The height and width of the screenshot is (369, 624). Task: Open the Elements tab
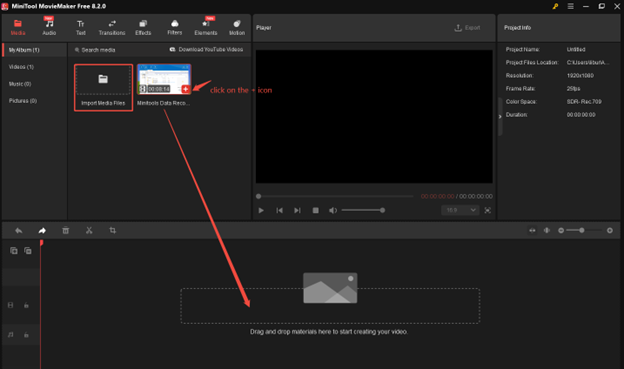click(206, 27)
